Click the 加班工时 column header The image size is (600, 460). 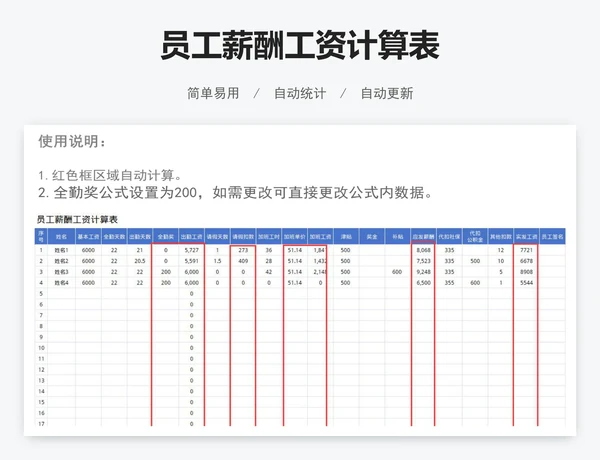[x=269, y=237]
